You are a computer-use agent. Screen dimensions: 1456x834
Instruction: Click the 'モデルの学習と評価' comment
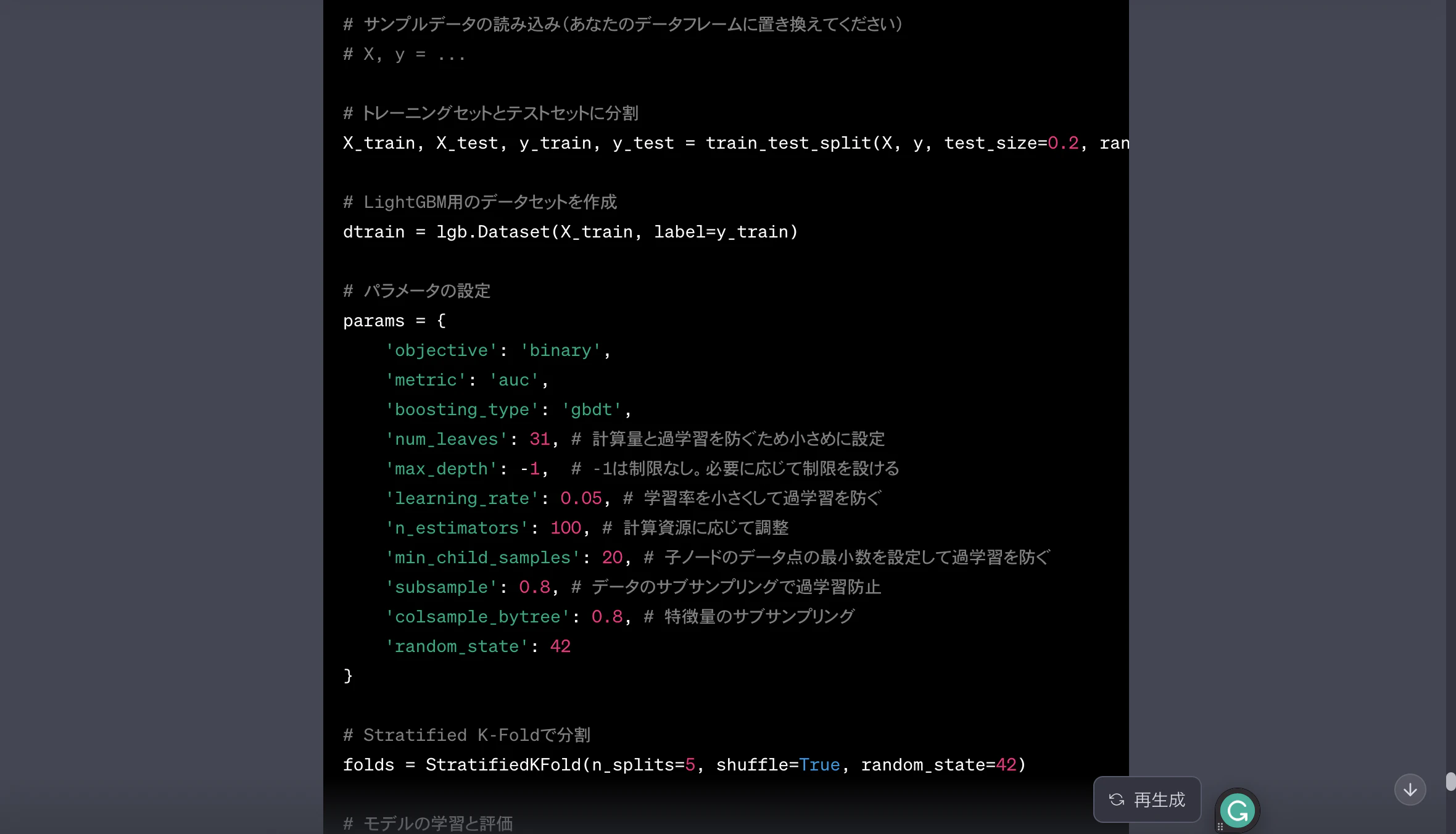point(428,824)
